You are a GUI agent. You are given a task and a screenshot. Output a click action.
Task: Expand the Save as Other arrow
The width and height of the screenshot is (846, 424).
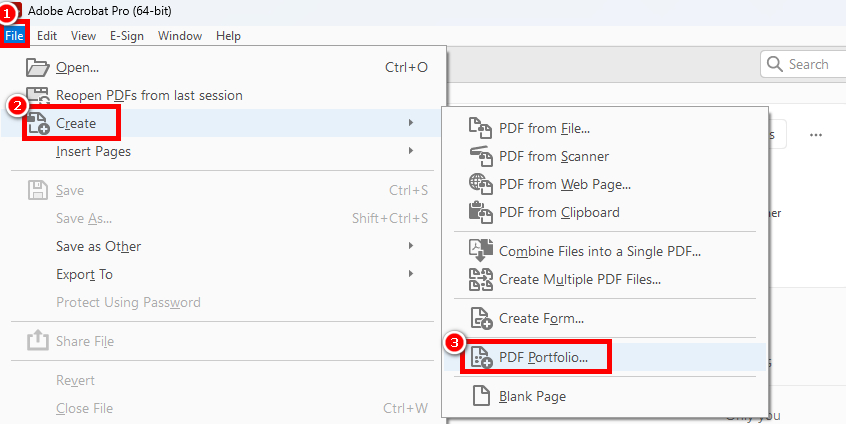(411, 246)
